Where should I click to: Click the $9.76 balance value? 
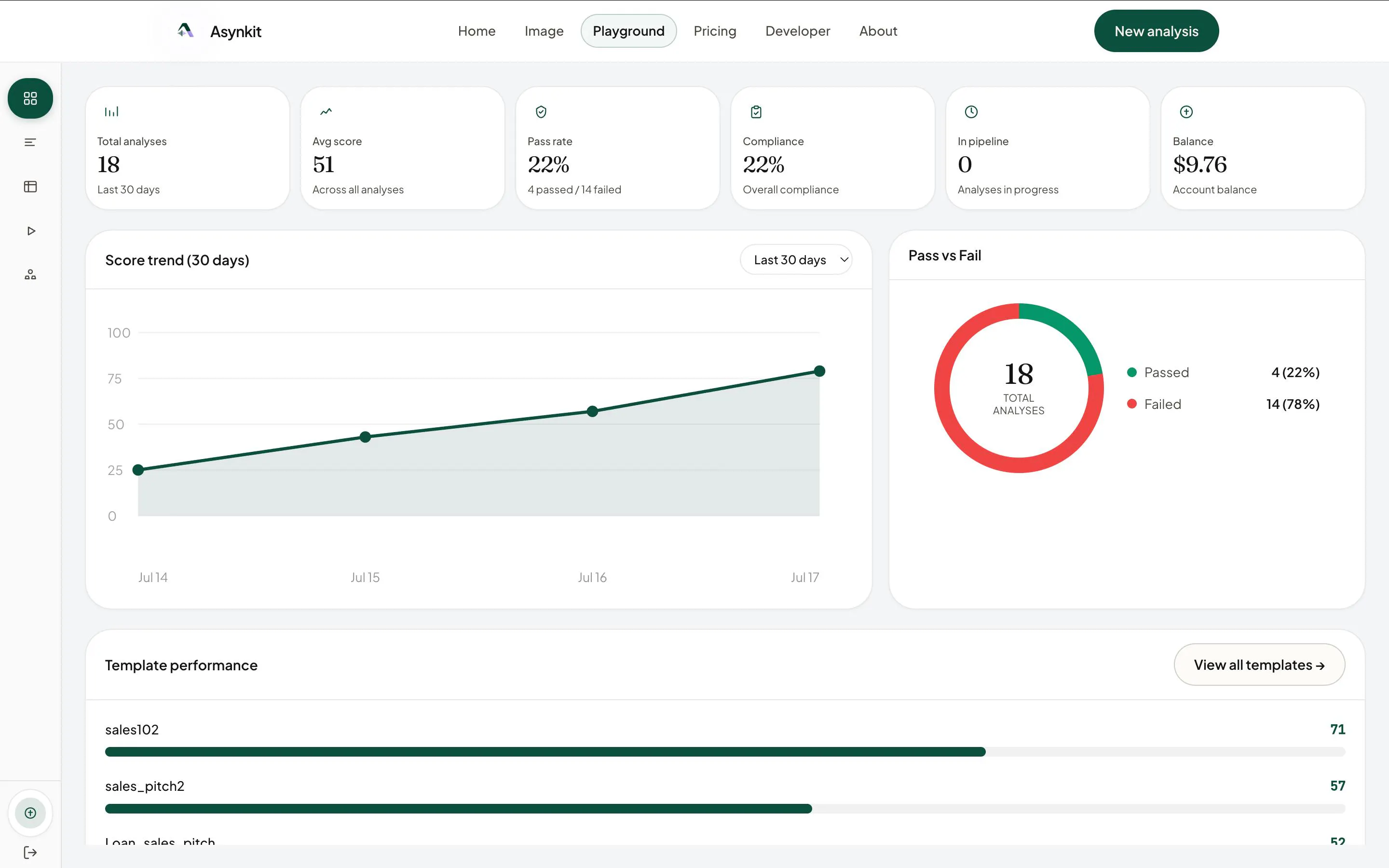1199,165
